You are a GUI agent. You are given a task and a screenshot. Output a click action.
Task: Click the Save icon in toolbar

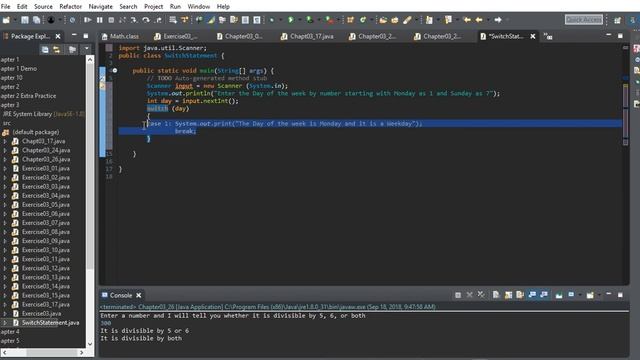pyautogui.click(x=25, y=20)
